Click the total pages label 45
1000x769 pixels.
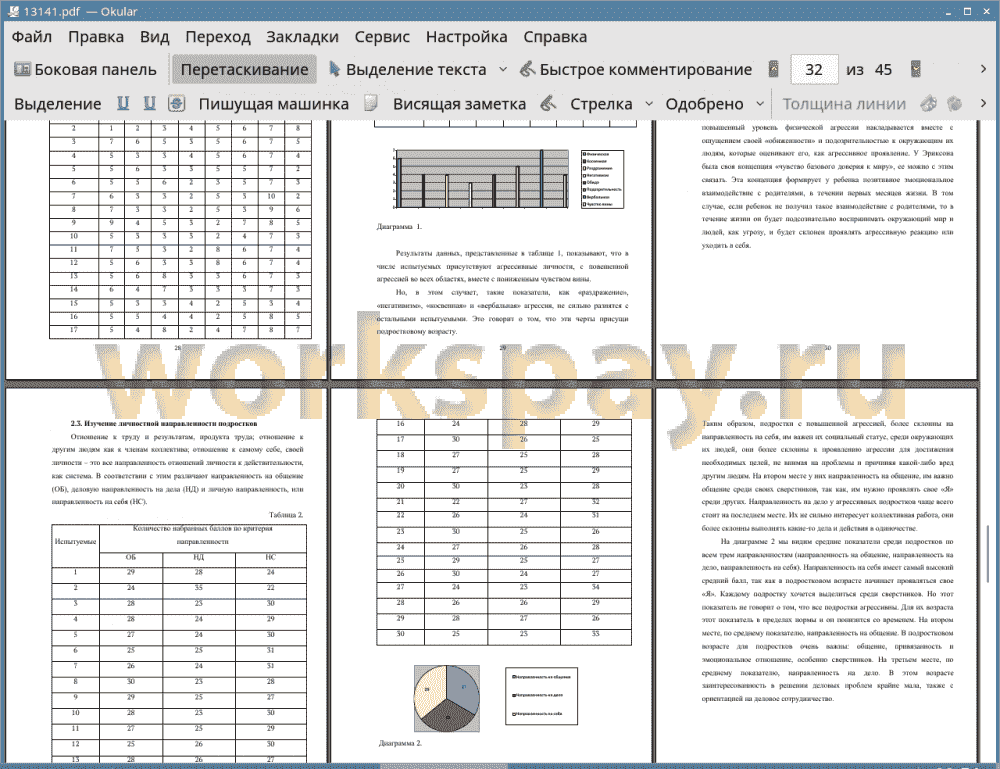[883, 70]
